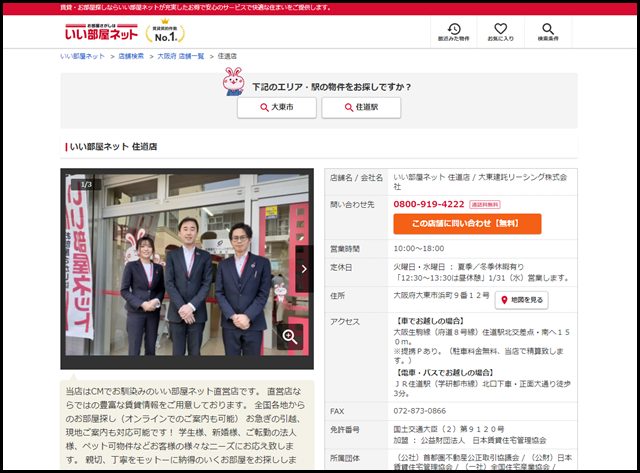This screenshot has height=473, width=640.
Task: Click 定休日 row label
Action: click(341, 268)
